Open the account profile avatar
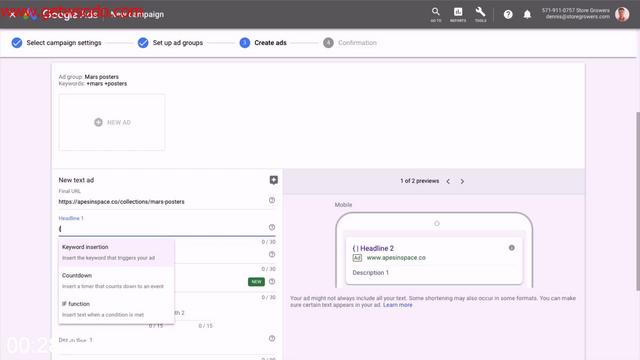 pos(622,14)
